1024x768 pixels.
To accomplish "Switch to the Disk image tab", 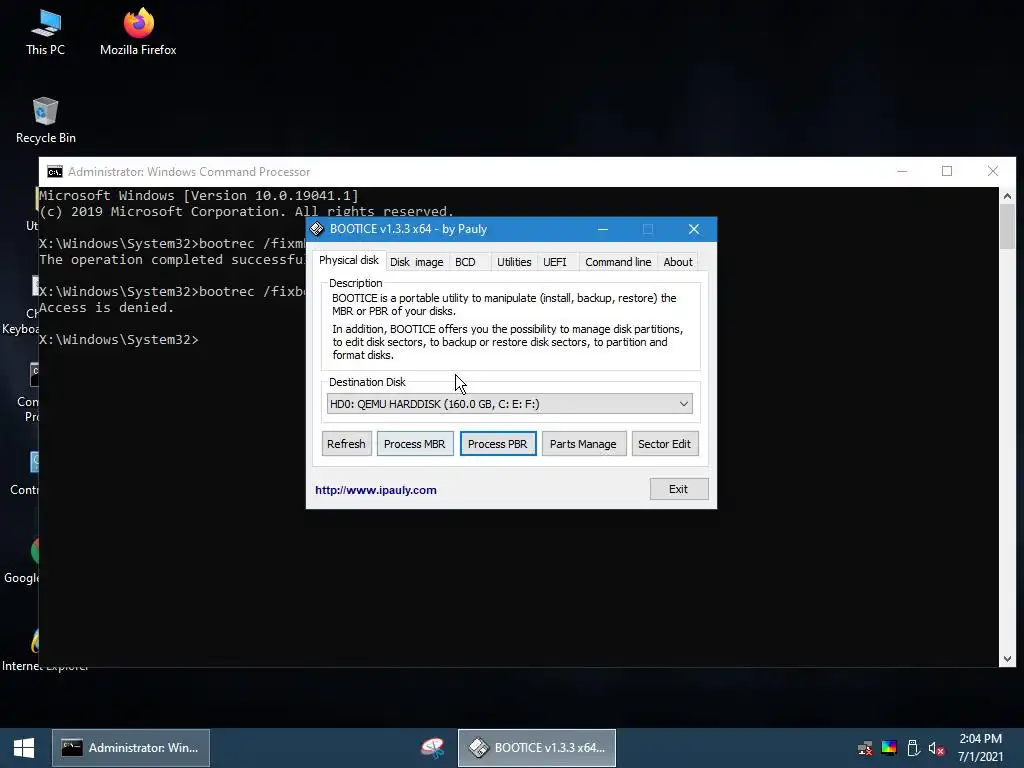I will [417, 262].
